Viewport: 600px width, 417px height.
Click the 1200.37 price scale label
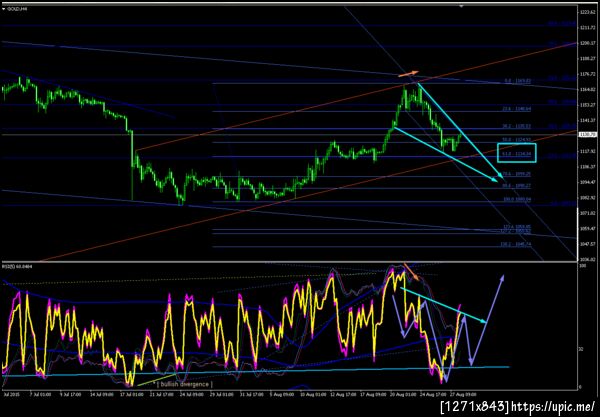587,43
